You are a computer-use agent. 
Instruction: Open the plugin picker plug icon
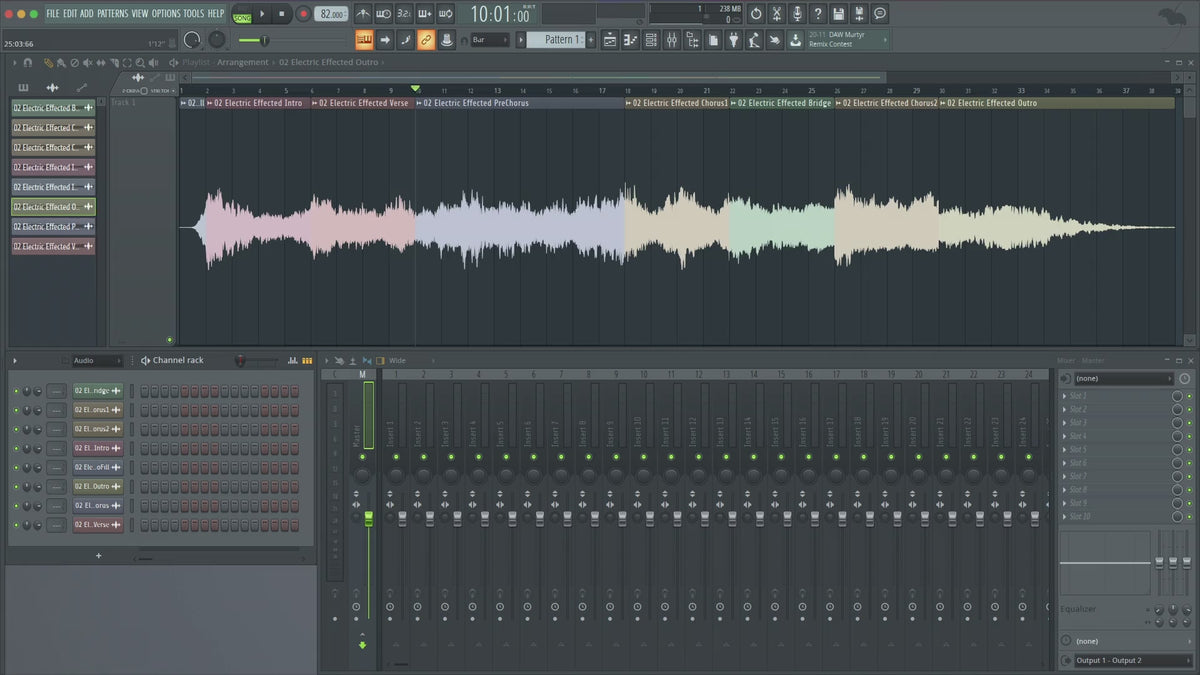pos(733,40)
